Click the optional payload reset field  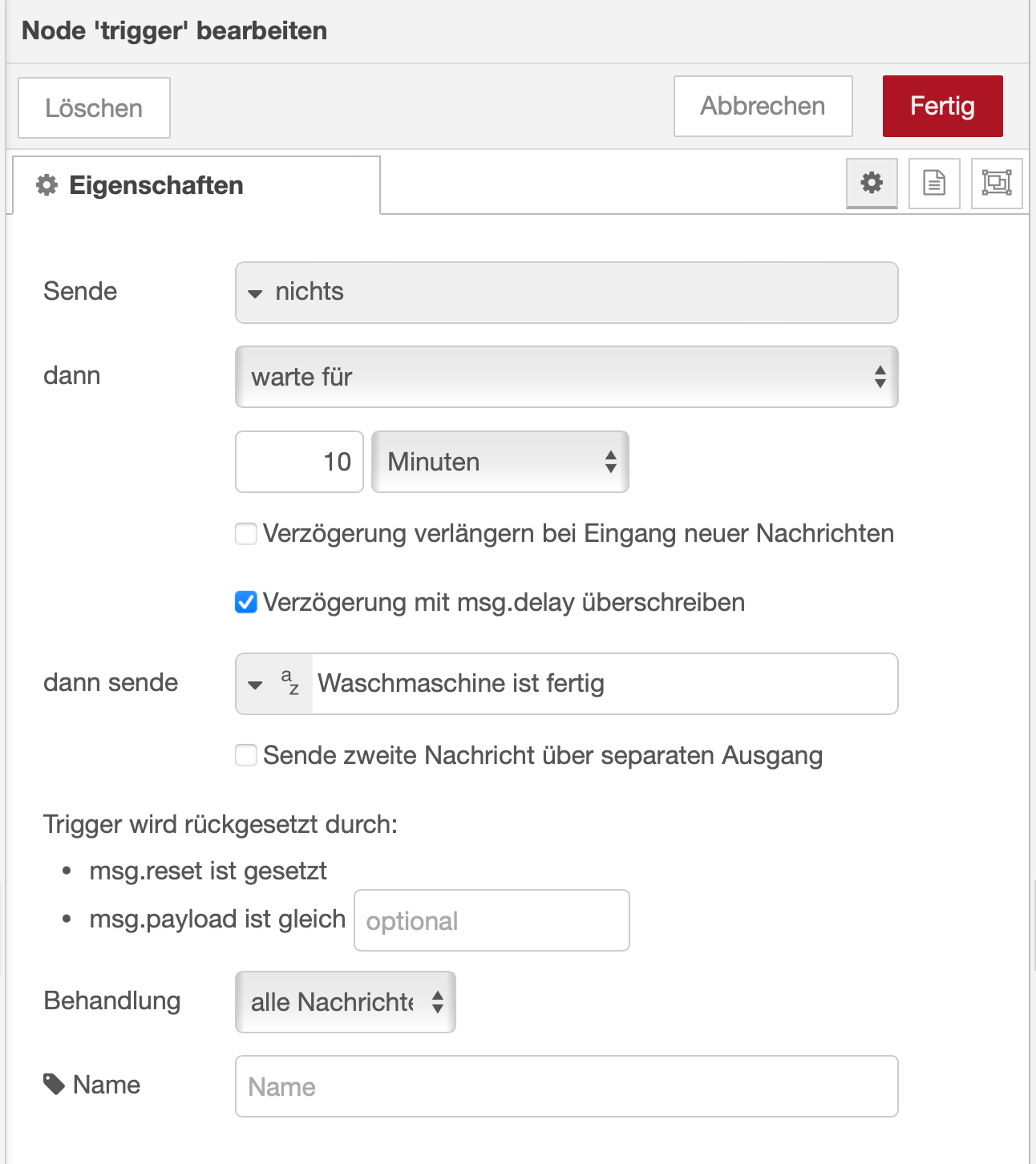coord(492,920)
